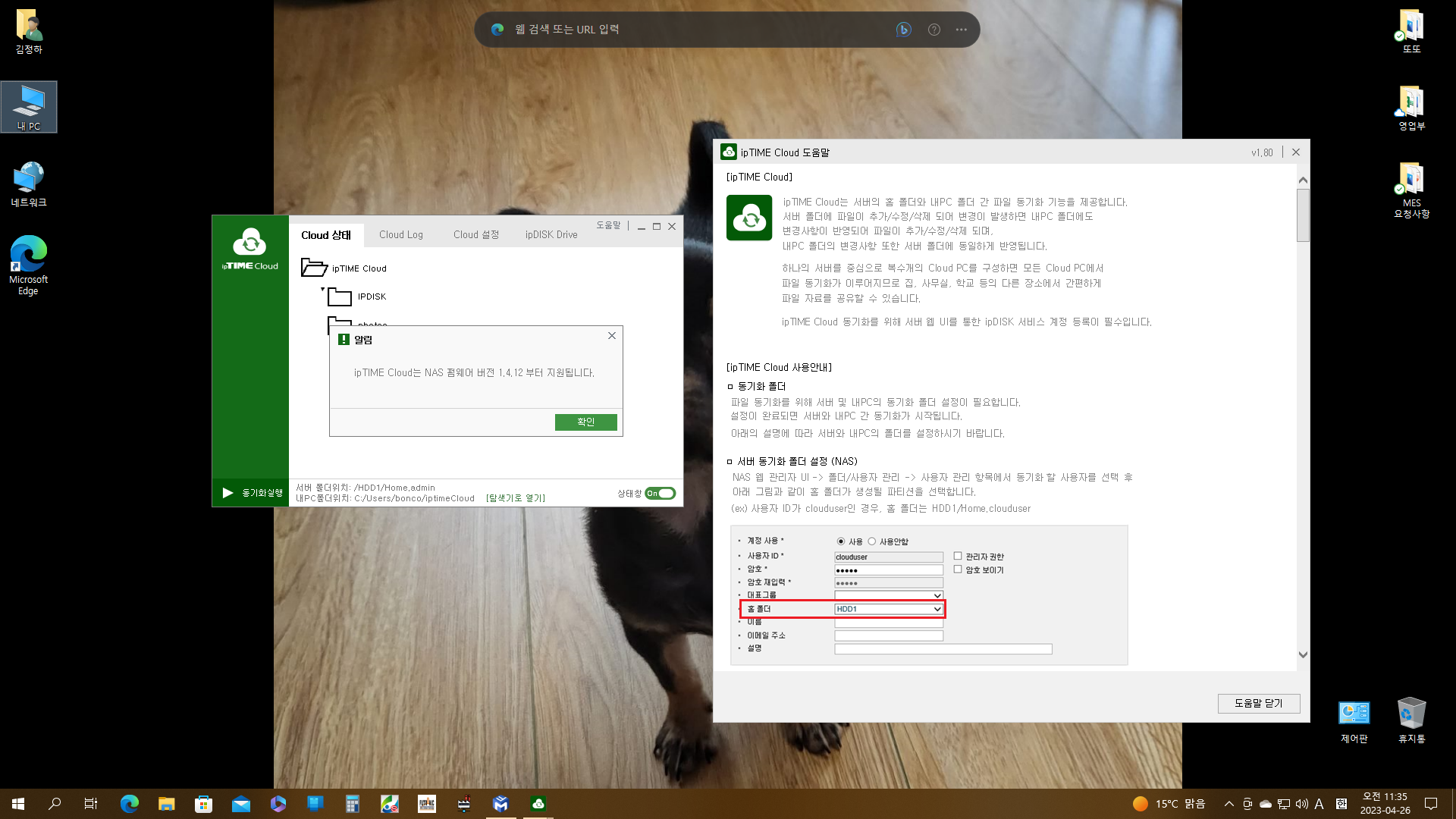Open ipTIME Cloud app in taskbar
1456x819 pixels.
(538, 803)
